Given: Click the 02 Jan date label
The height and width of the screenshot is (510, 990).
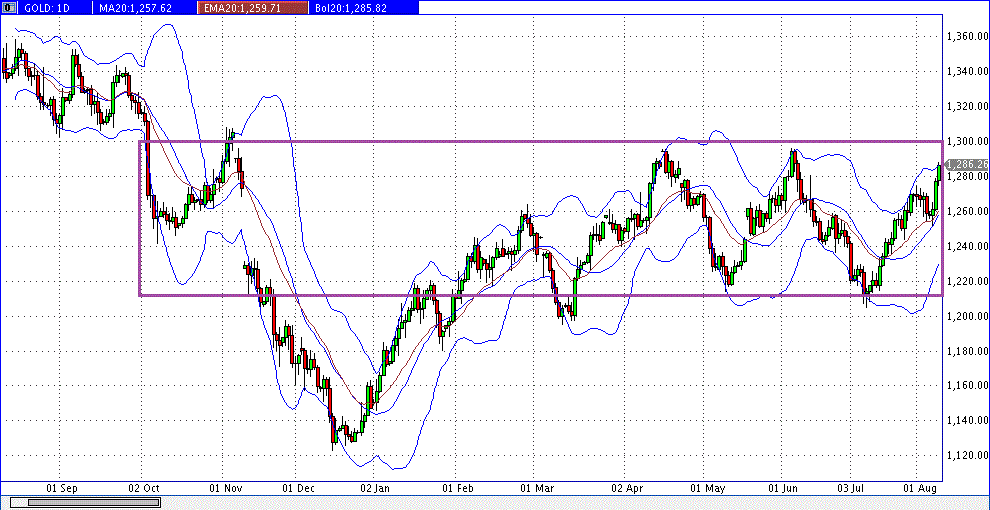Looking at the screenshot, I should pos(374,488).
